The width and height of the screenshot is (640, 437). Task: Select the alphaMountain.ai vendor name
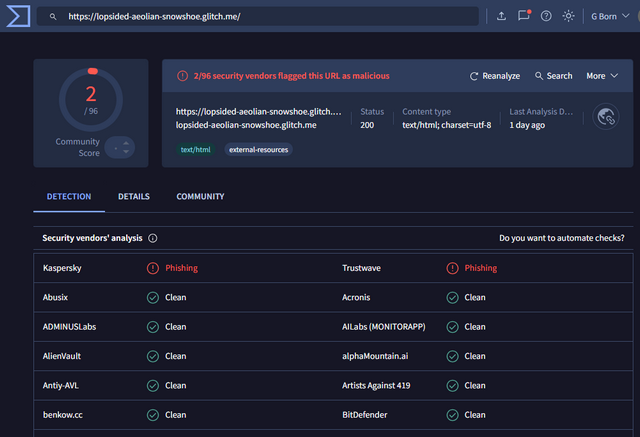[x=375, y=356]
